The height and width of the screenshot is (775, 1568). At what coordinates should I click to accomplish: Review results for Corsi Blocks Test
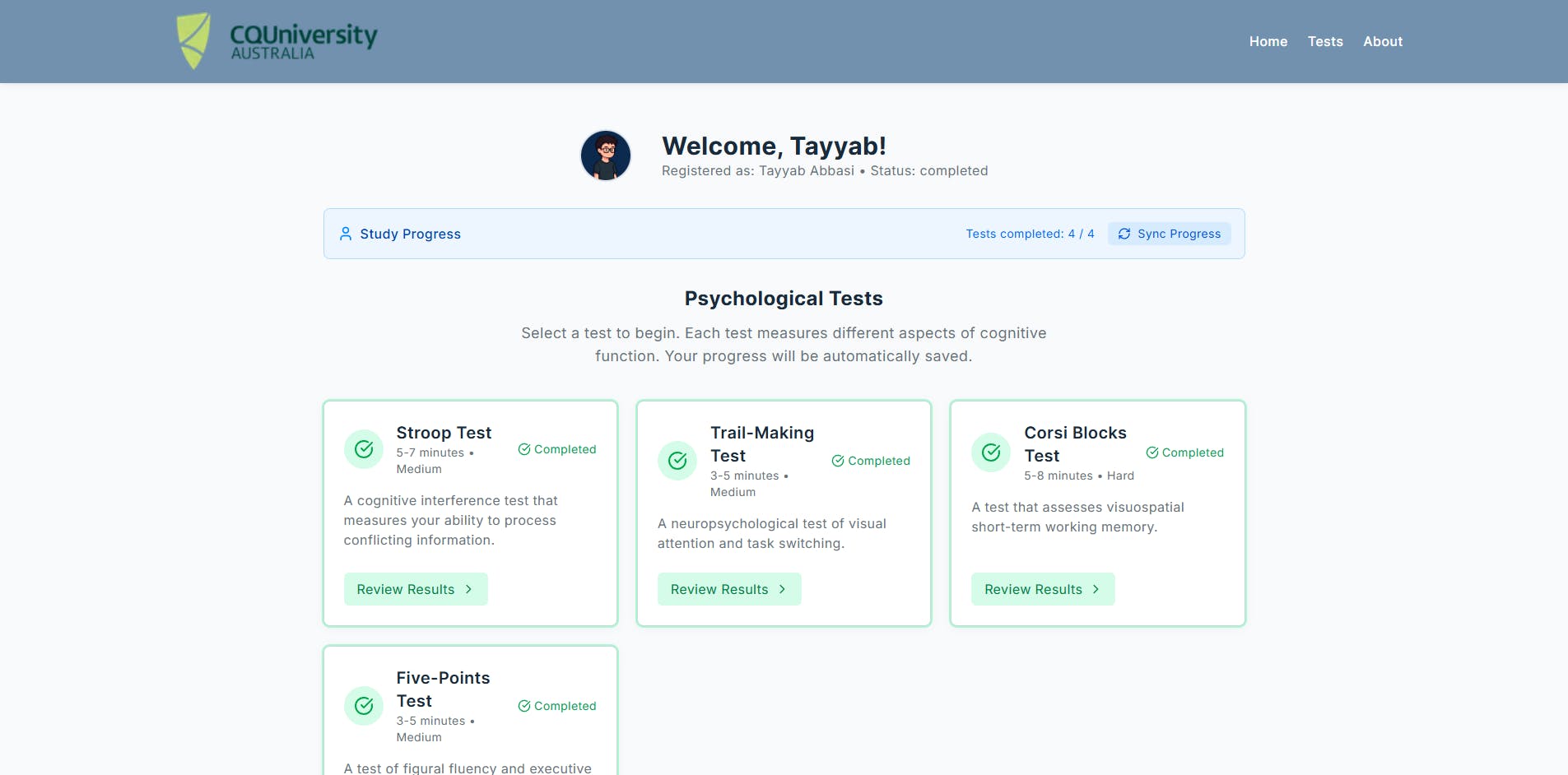(1043, 589)
